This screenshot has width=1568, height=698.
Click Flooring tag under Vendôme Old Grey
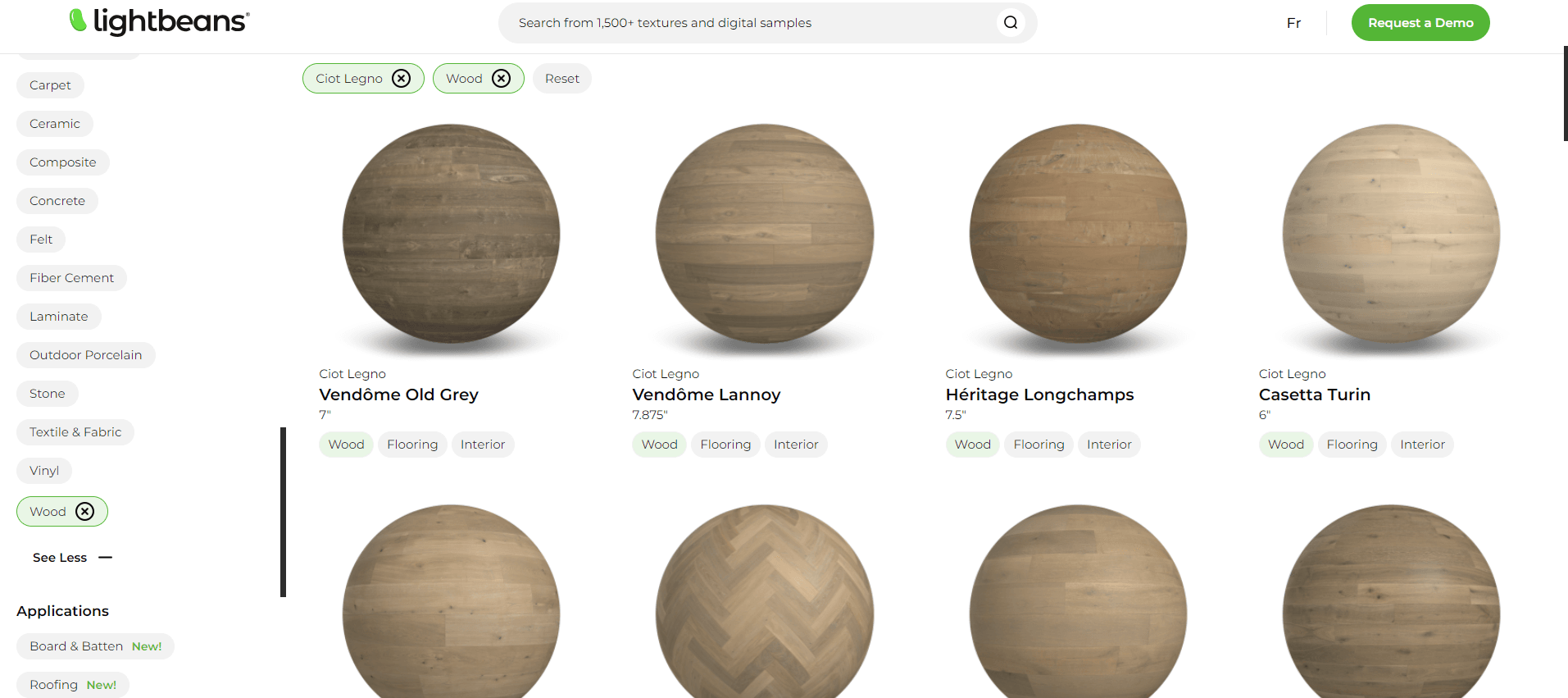coord(412,445)
